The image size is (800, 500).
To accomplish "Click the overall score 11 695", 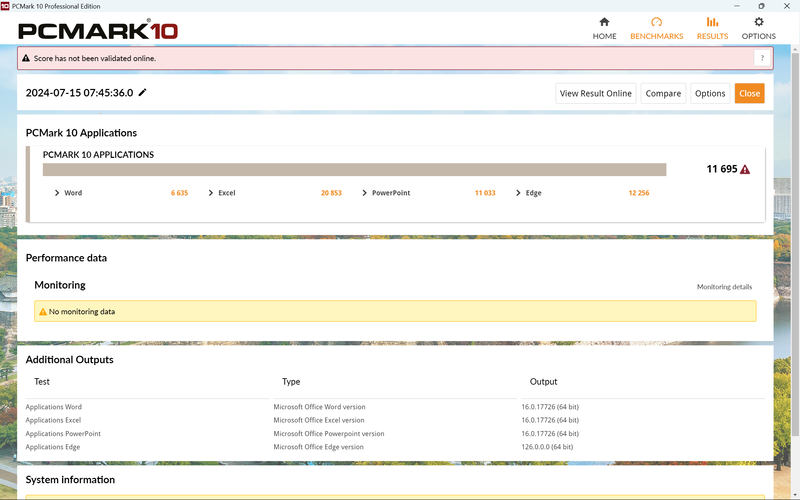I will tap(721, 169).
